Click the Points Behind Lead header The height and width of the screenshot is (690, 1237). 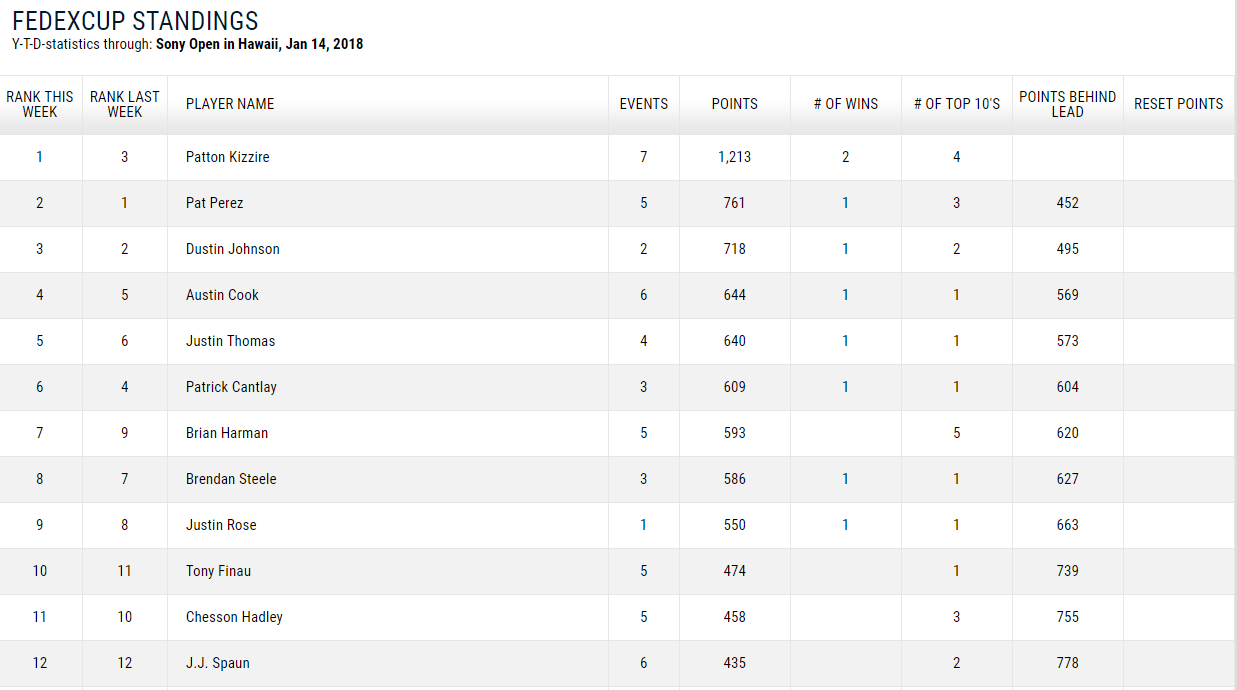(1067, 104)
